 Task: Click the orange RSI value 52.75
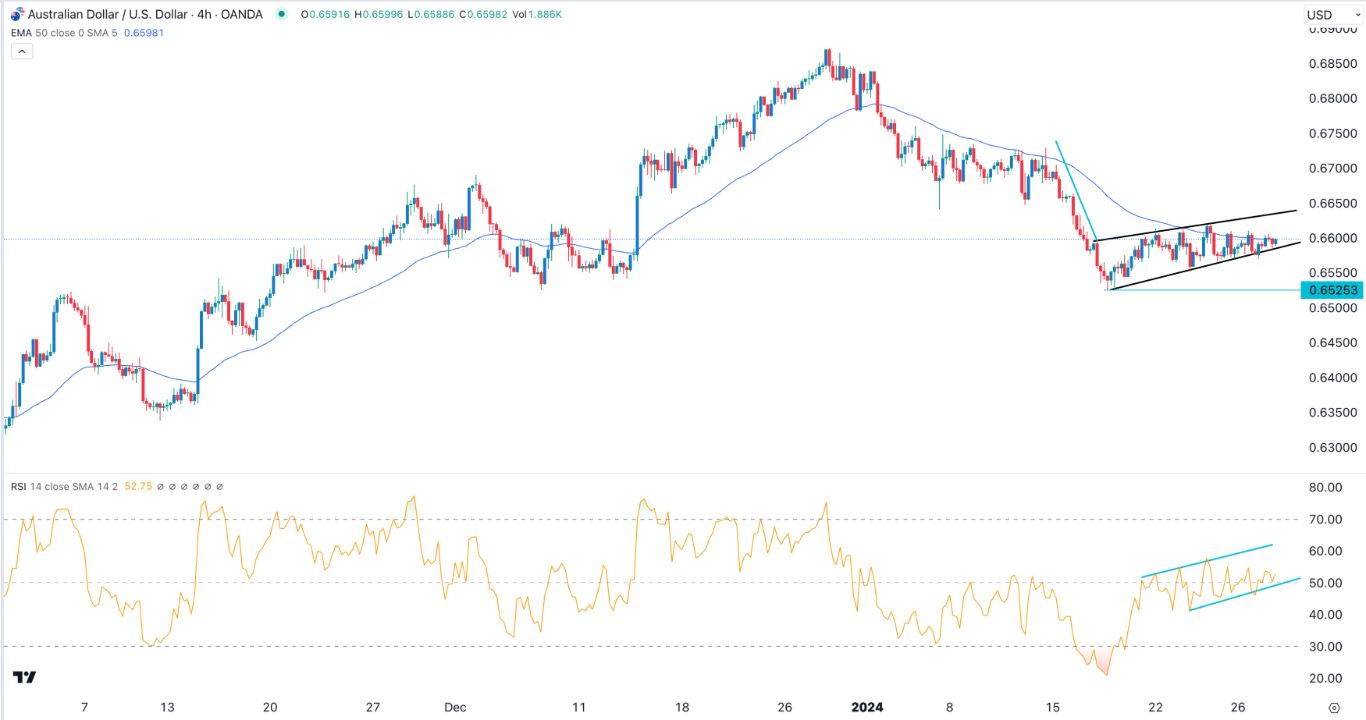coord(138,487)
